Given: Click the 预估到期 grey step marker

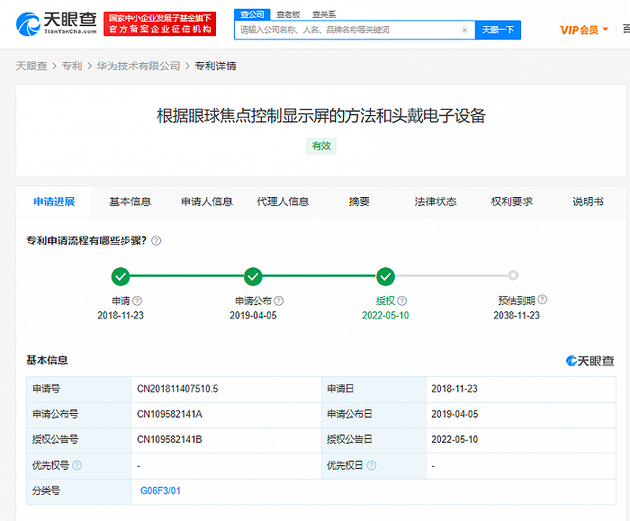Looking at the screenshot, I should click(x=513, y=276).
